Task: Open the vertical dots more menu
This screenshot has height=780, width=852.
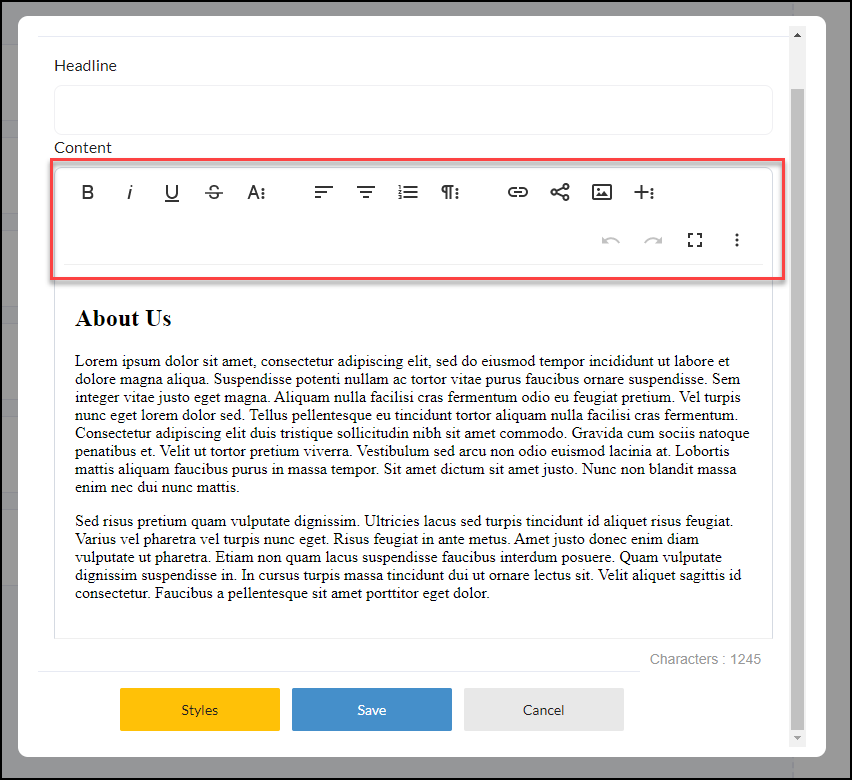Action: [737, 240]
